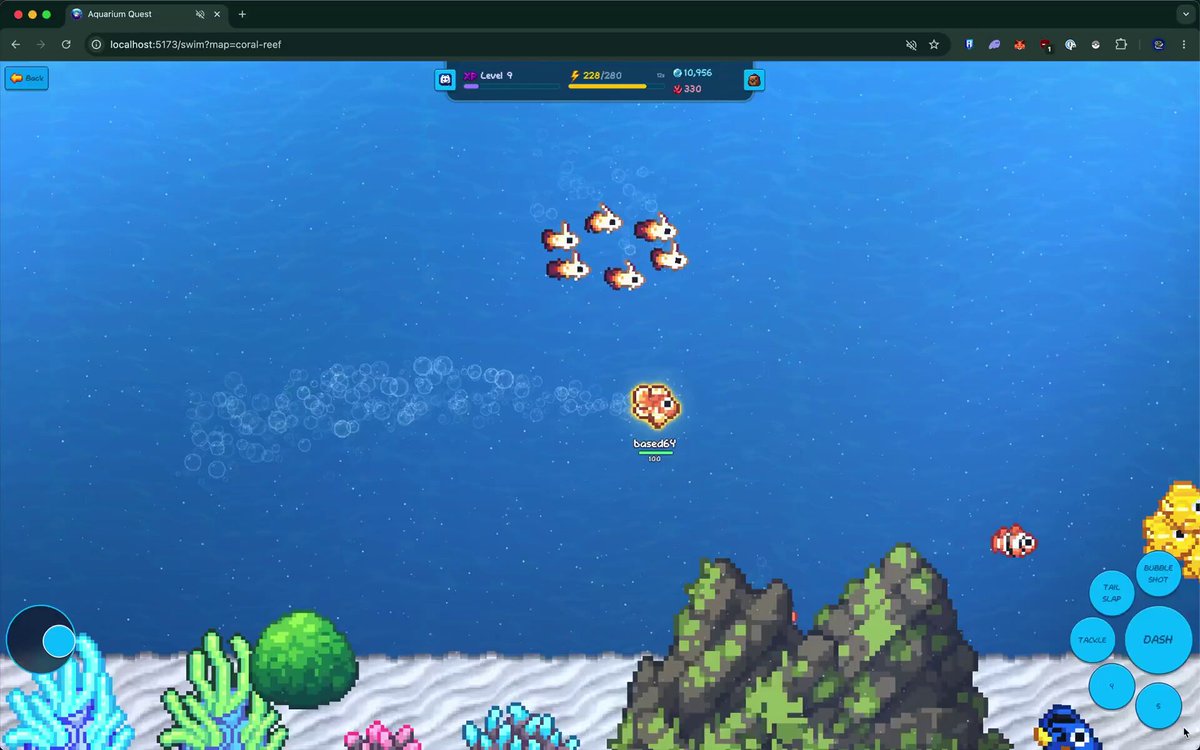
Task: Click the "228/280" energy value
Action: 602,75
